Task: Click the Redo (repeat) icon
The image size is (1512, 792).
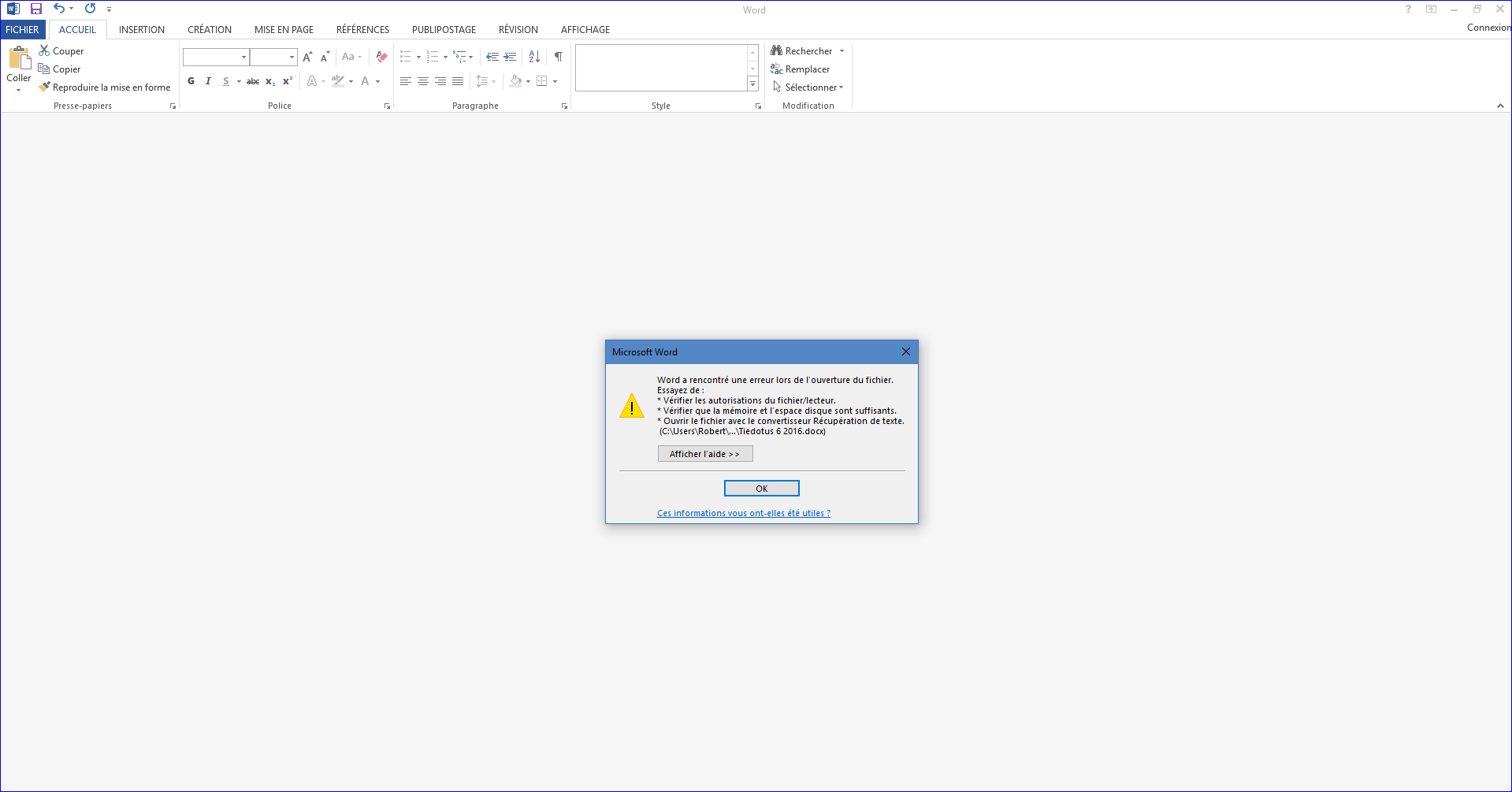Action: (x=91, y=9)
